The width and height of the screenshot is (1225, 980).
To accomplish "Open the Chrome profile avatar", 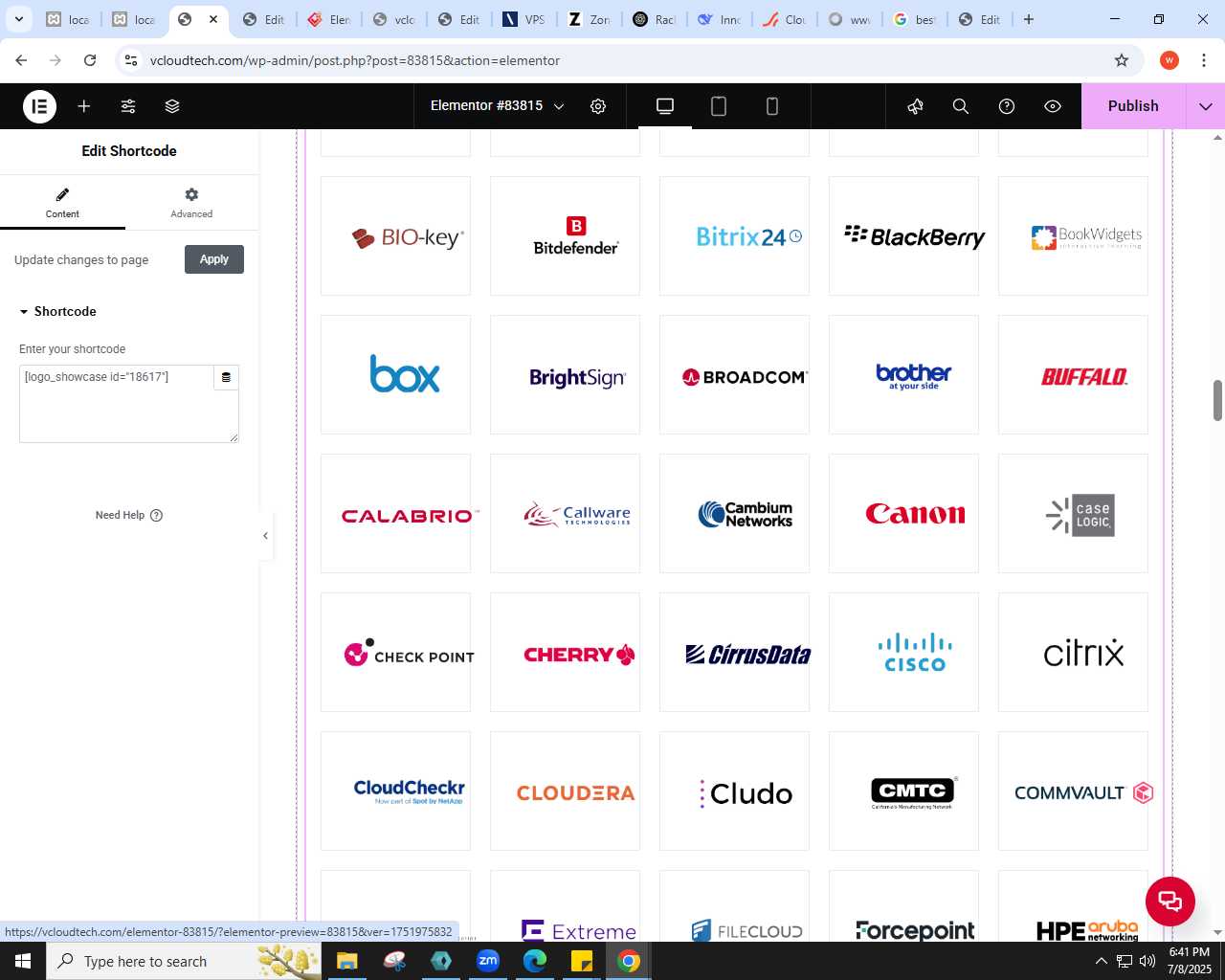I will point(1169,60).
